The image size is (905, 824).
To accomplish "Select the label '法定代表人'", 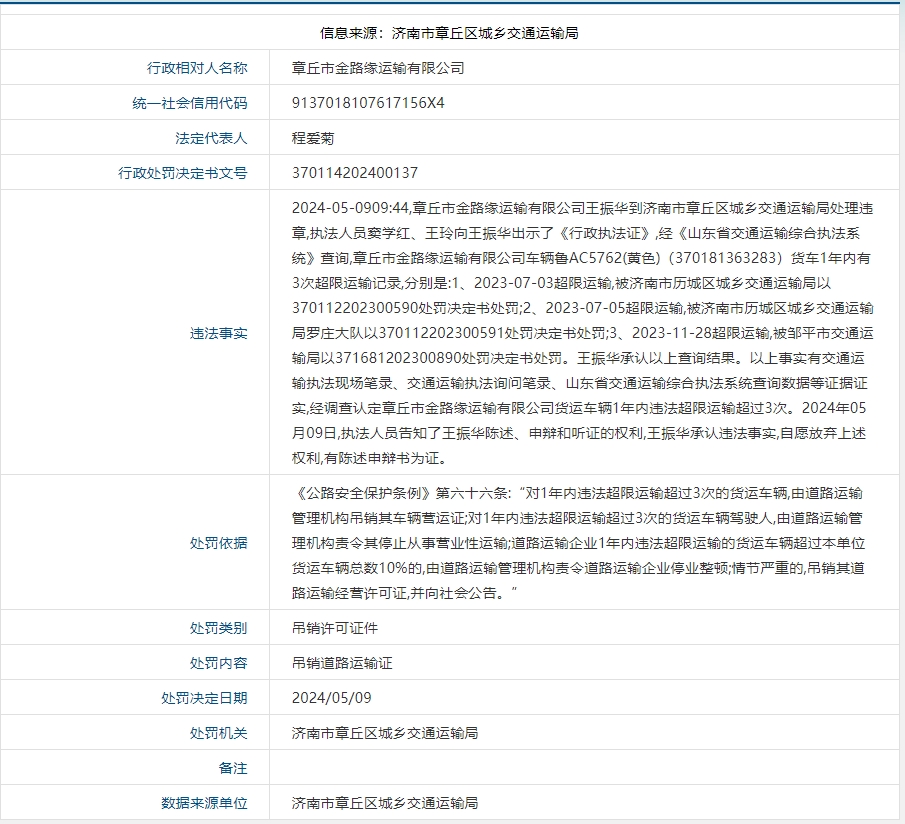I will click(211, 138).
